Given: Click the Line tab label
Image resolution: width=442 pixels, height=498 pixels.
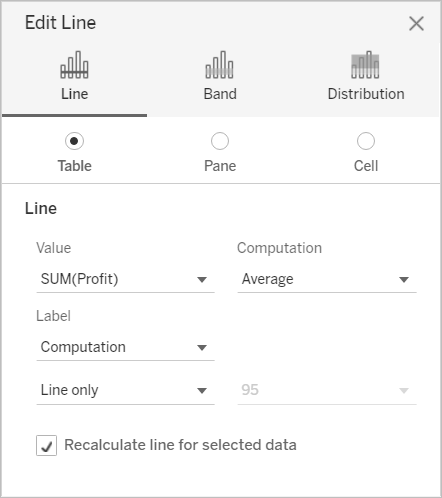Looking at the screenshot, I should point(75,94).
